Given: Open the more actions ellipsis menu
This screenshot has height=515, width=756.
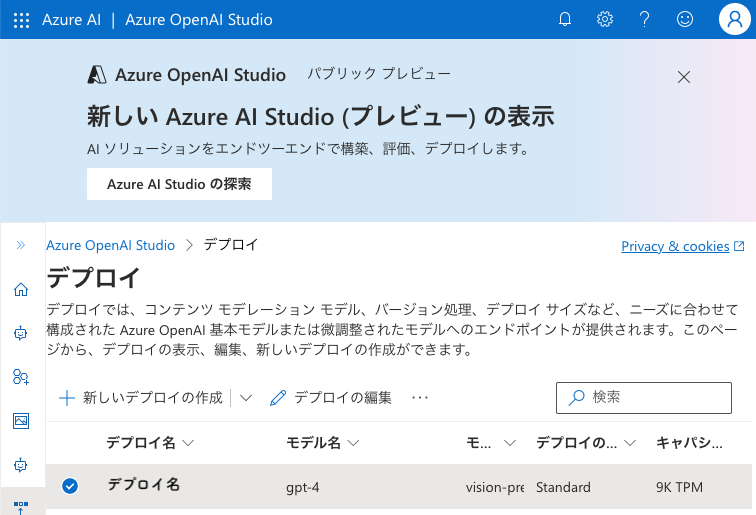Looking at the screenshot, I should 420,398.
